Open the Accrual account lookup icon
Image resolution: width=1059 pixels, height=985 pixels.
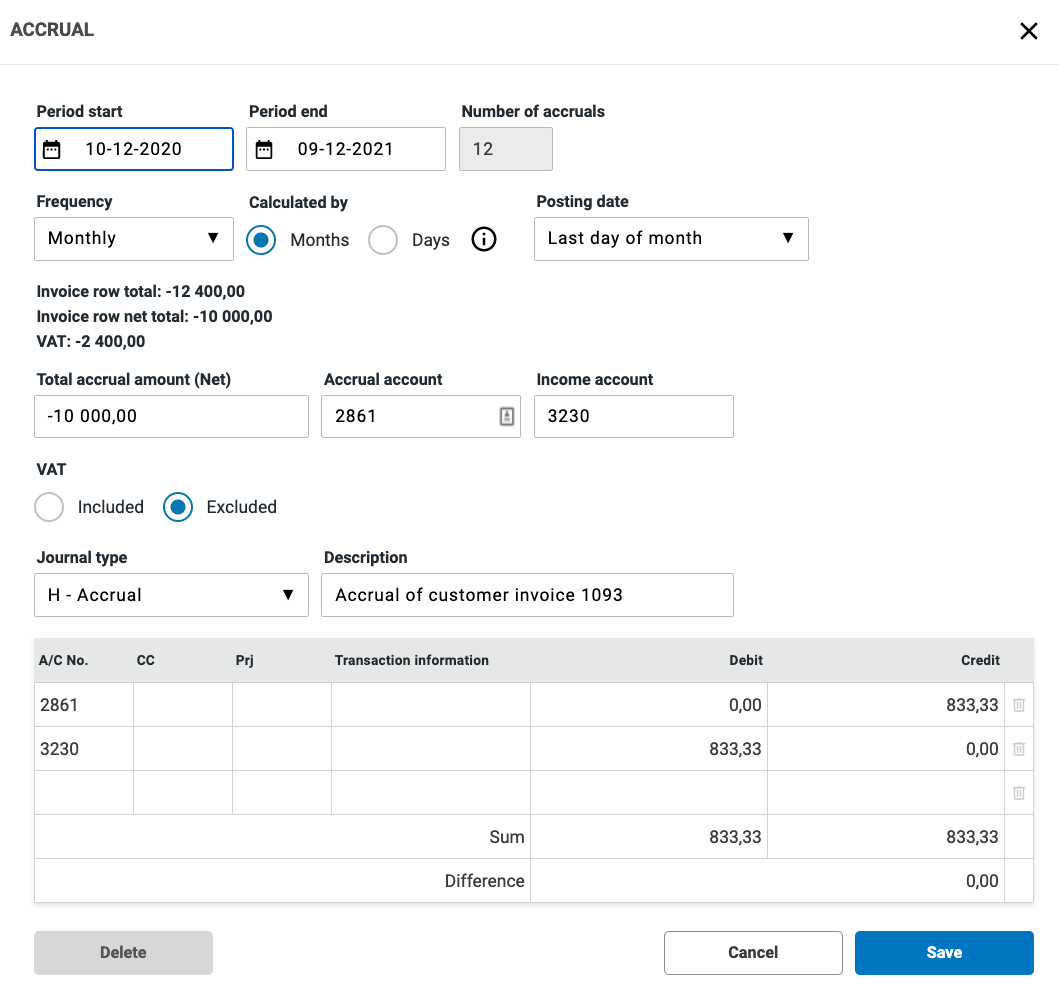[506, 417]
